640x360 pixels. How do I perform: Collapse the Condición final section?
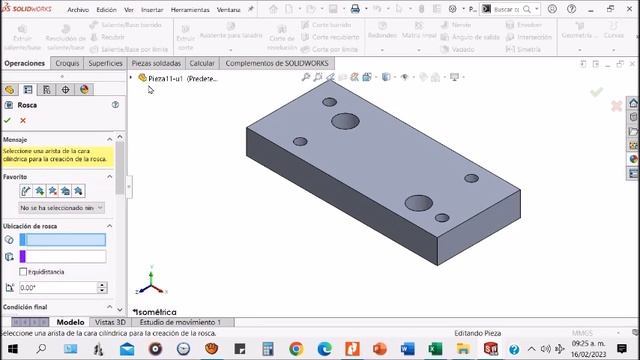[109, 307]
